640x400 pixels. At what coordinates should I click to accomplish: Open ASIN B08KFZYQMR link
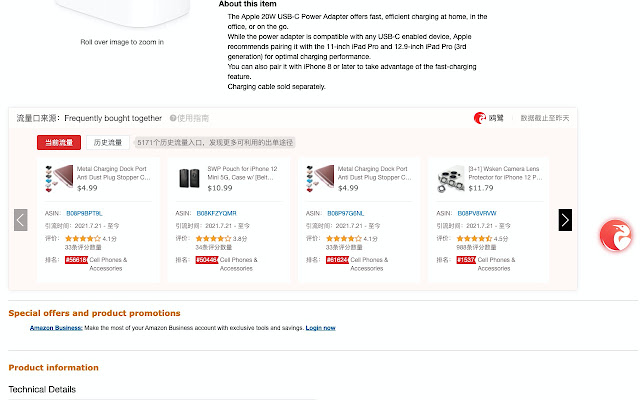[x=216, y=213]
